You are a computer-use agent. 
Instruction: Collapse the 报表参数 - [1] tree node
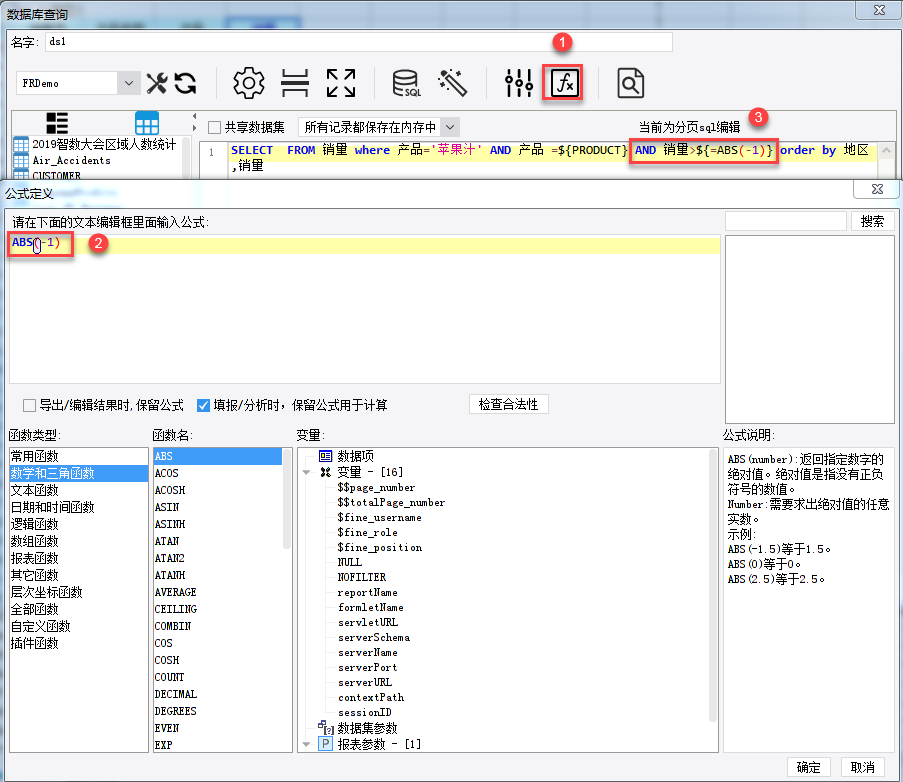coord(306,745)
